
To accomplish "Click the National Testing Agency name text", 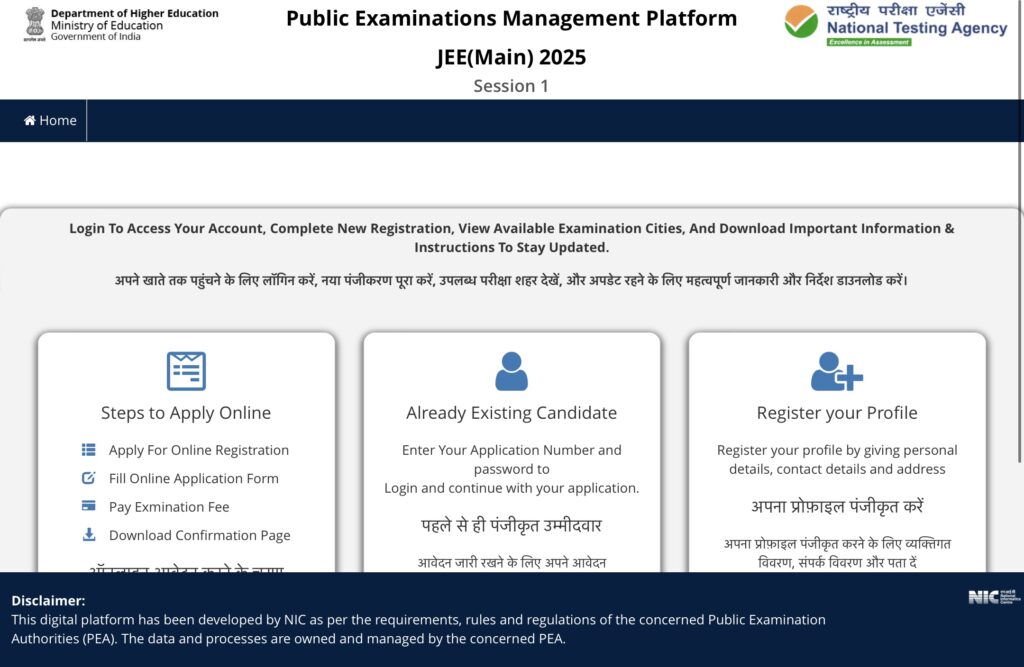I will click(917, 28).
